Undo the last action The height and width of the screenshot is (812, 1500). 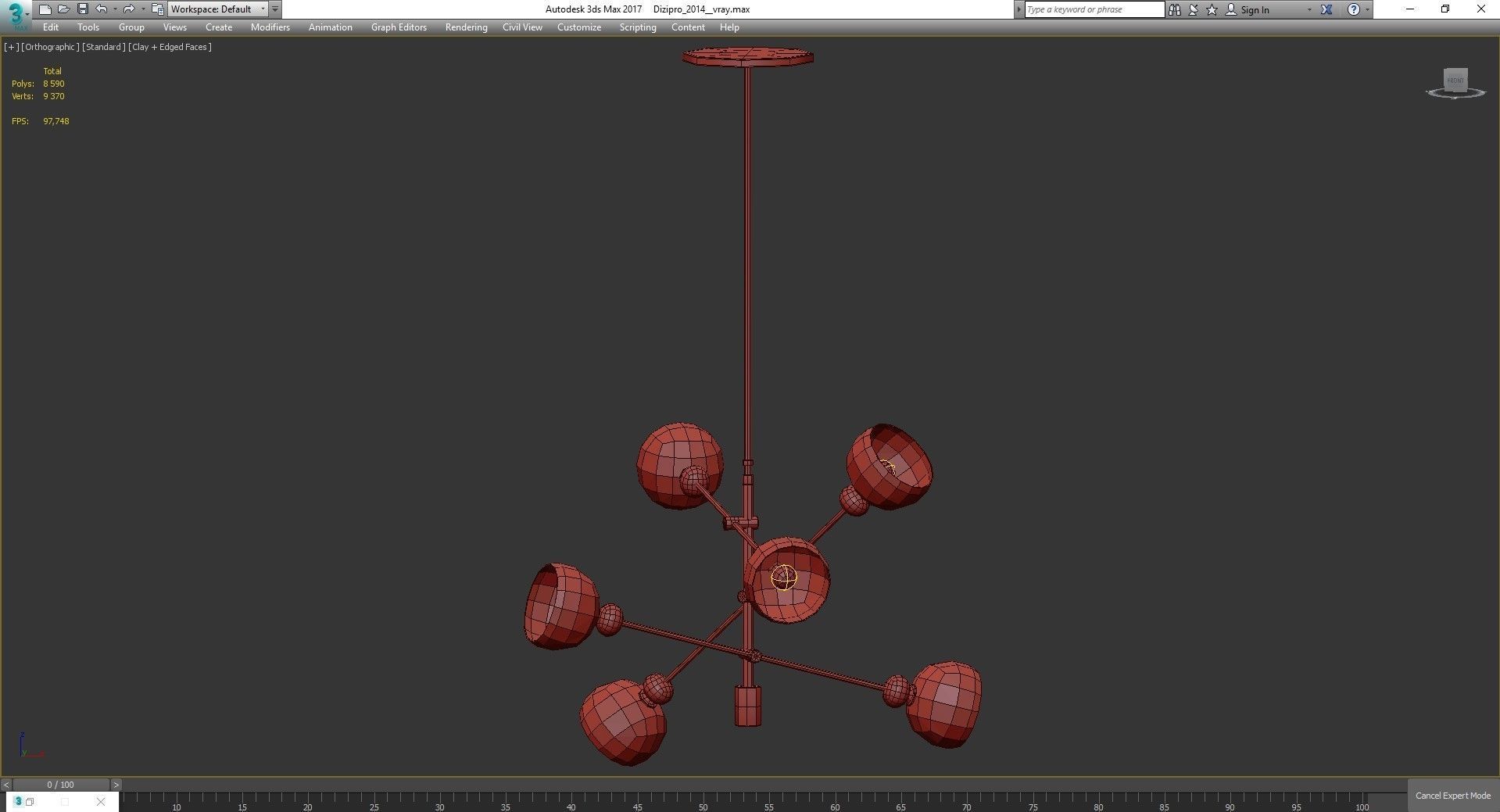click(102, 9)
